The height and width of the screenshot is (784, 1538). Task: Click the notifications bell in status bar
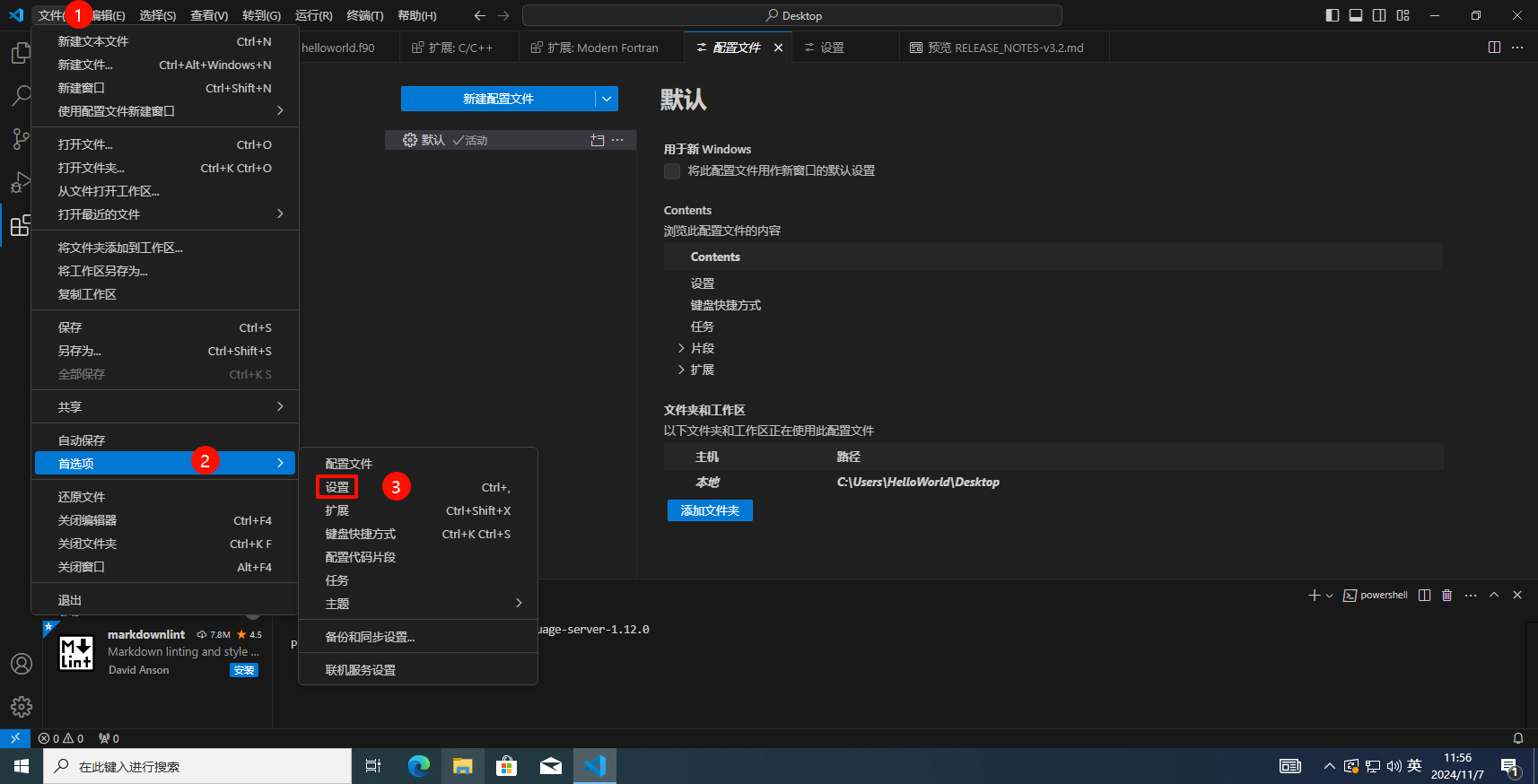[1518, 738]
